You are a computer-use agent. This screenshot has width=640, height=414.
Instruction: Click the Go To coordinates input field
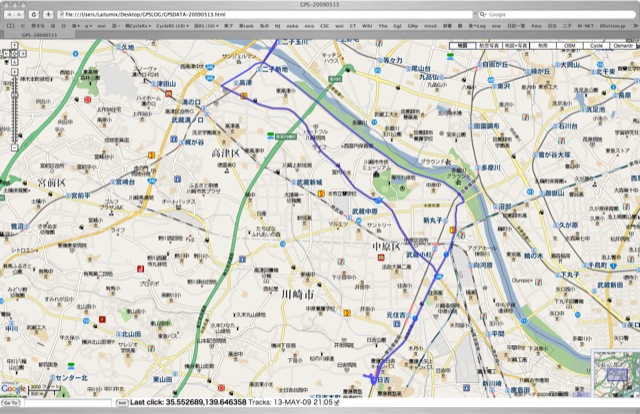[x=68, y=403]
